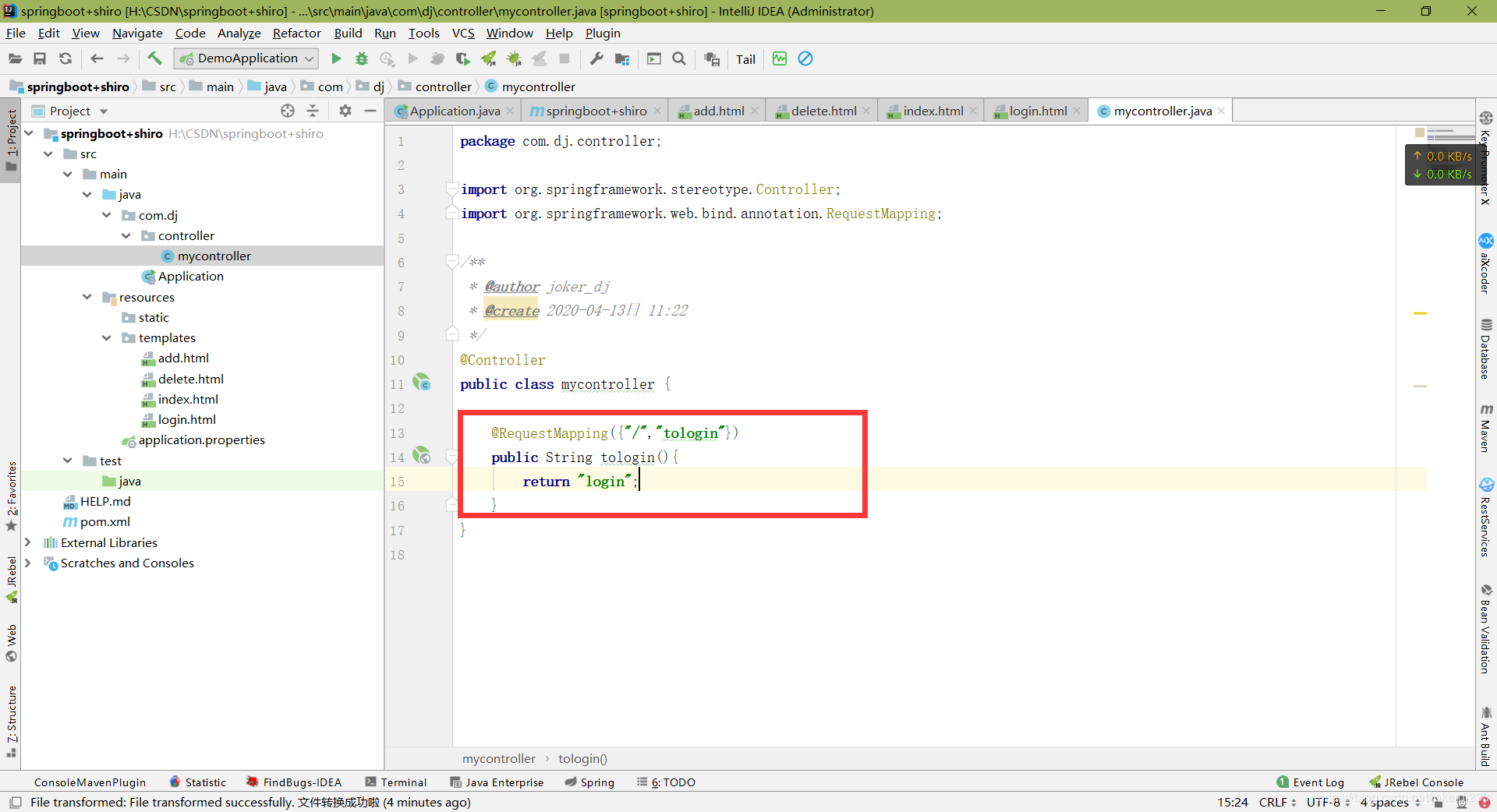Switch to the Application.java tab
The image size is (1497, 812).
(455, 111)
